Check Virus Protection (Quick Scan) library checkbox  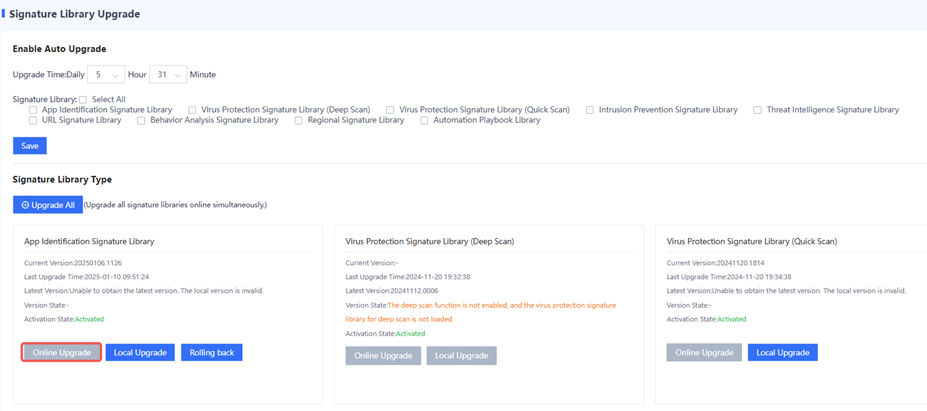390,110
